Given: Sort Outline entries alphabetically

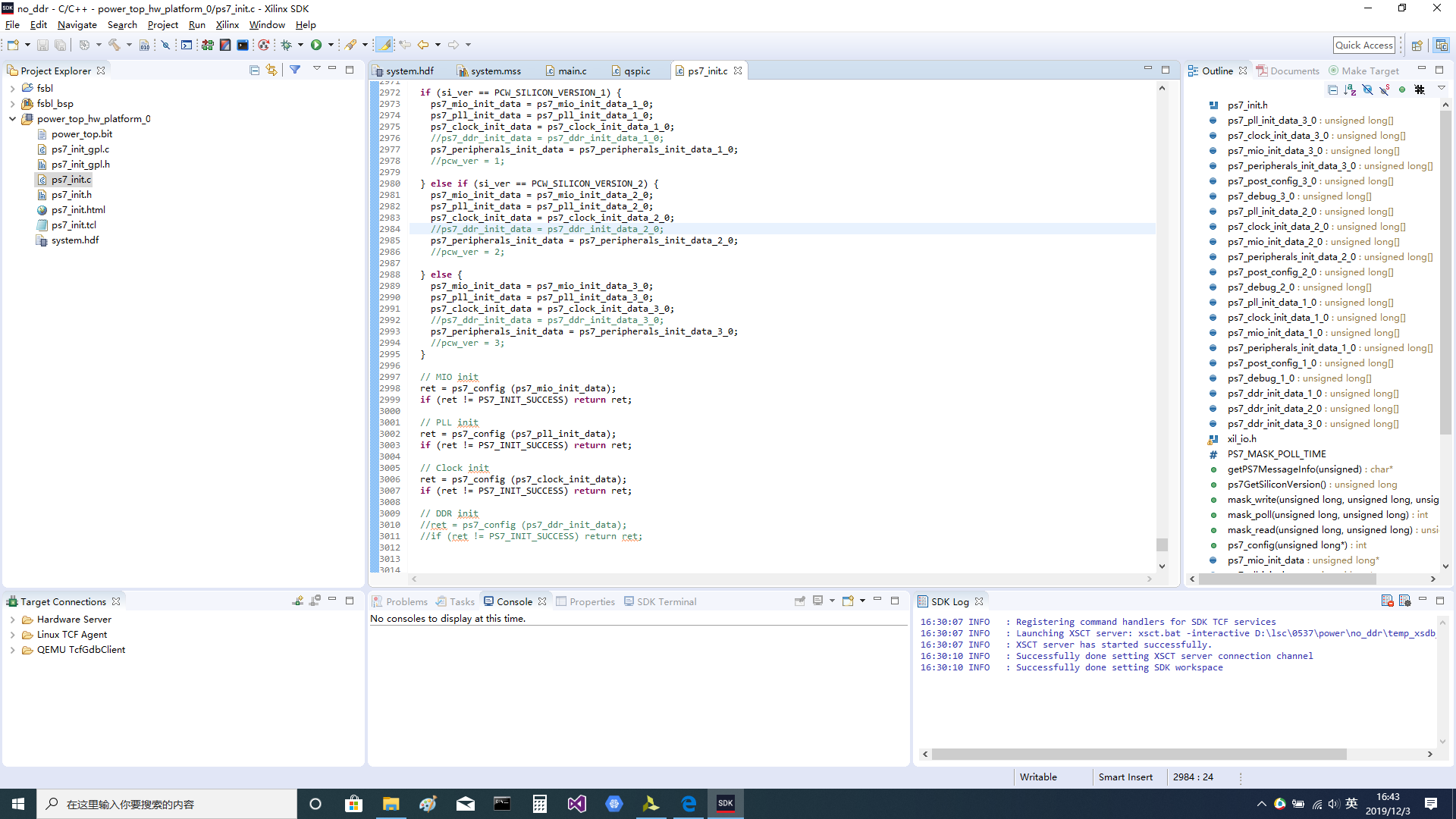Looking at the screenshot, I should pos(1350,89).
